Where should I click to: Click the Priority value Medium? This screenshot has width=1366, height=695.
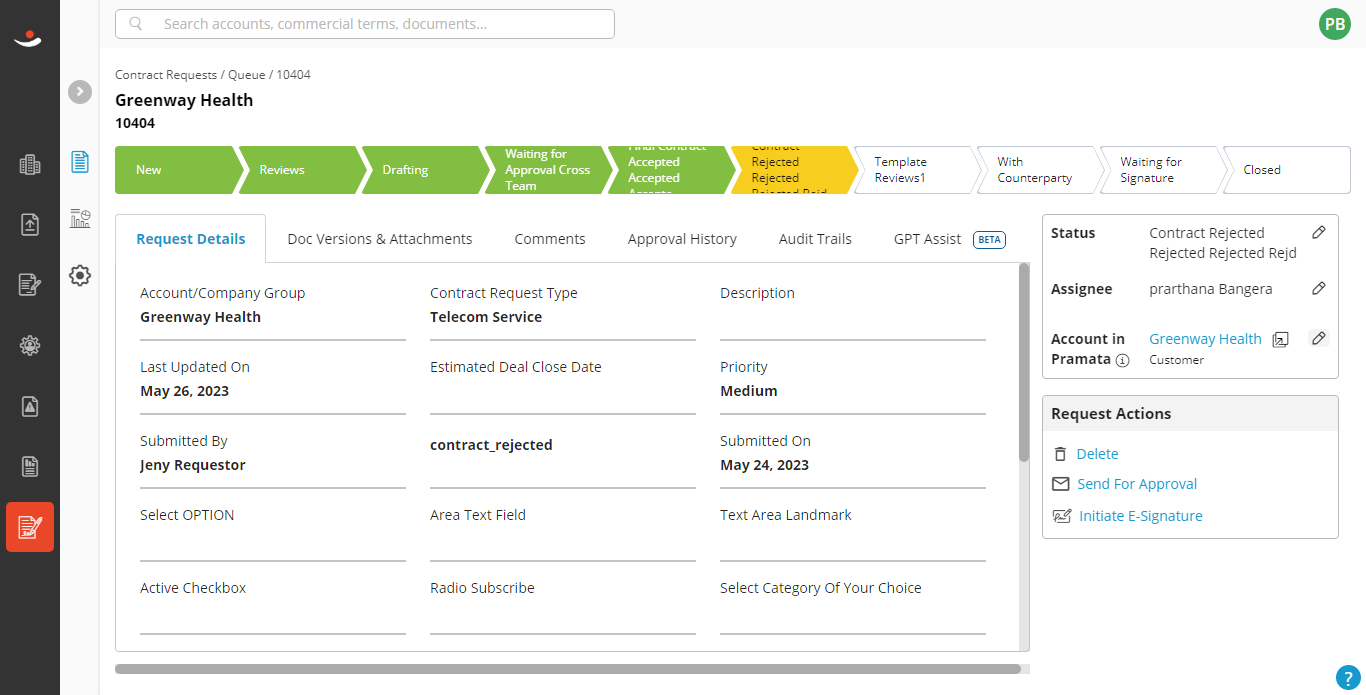(x=749, y=391)
